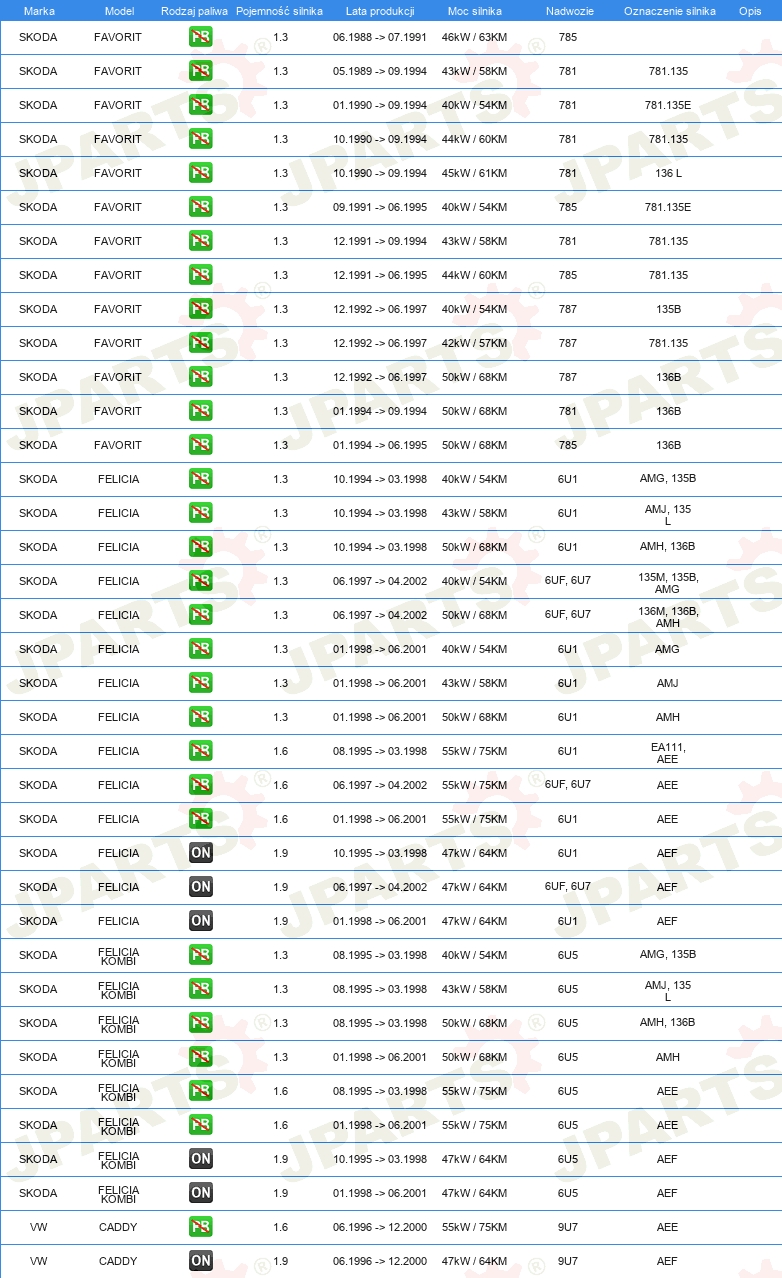Viewport: 782px width, 1278px height.
Task: Click 6U5 body cell in KOMBI AMG, 135B row
Action: click(x=568, y=955)
